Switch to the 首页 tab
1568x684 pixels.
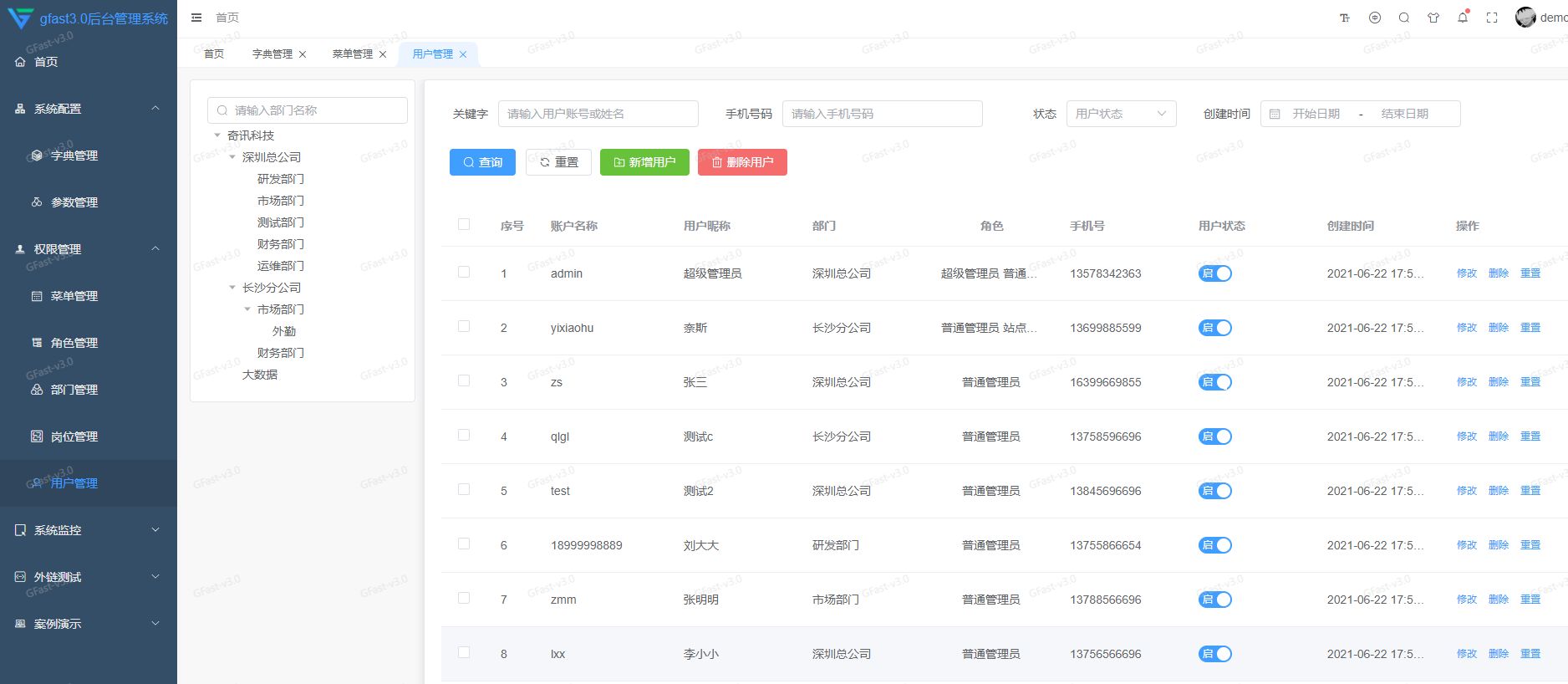(x=214, y=54)
